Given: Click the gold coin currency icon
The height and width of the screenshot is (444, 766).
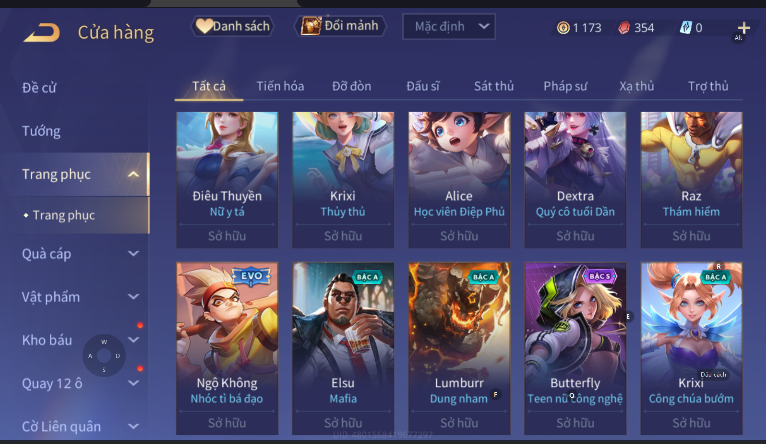Looking at the screenshot, I should tap(563, 28).
